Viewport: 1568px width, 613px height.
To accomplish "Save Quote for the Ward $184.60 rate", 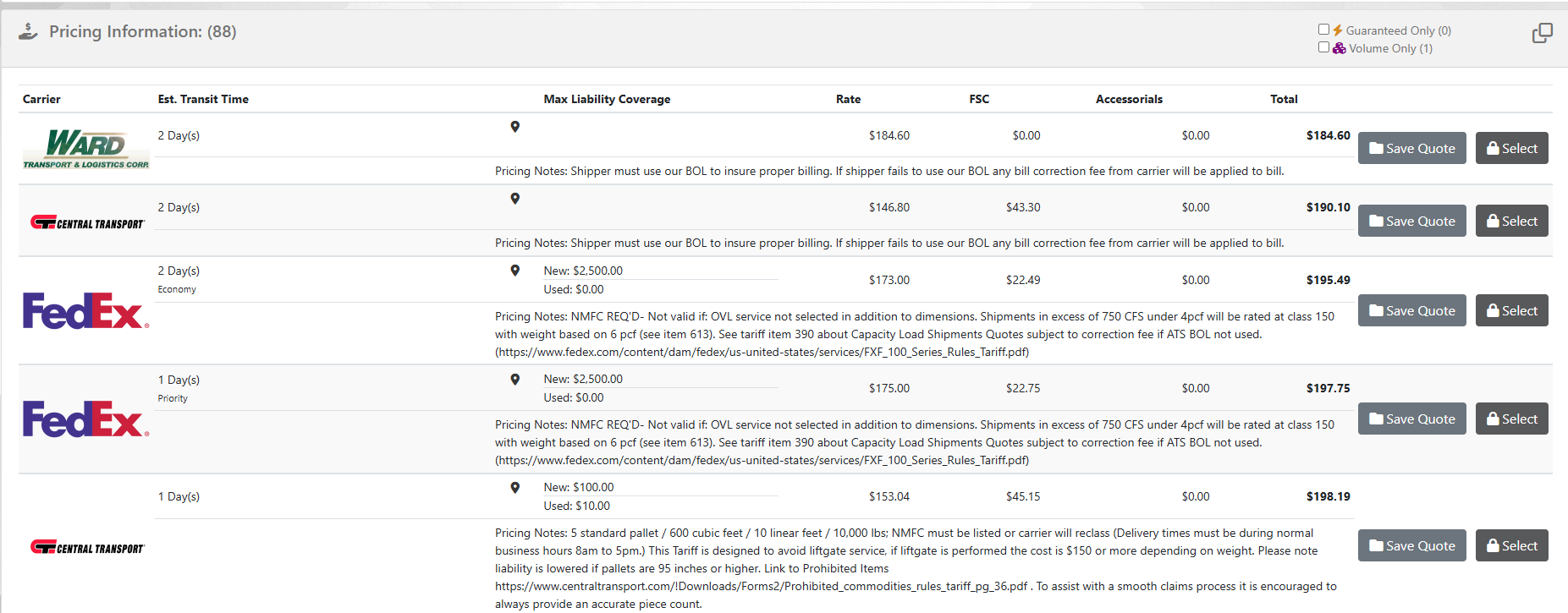I will (1411, 149).
